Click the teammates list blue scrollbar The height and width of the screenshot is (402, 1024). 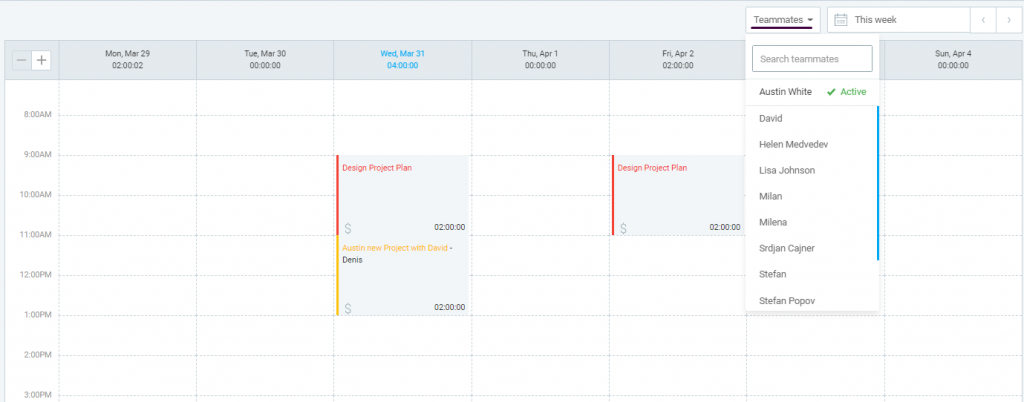(x=878, y=182)
